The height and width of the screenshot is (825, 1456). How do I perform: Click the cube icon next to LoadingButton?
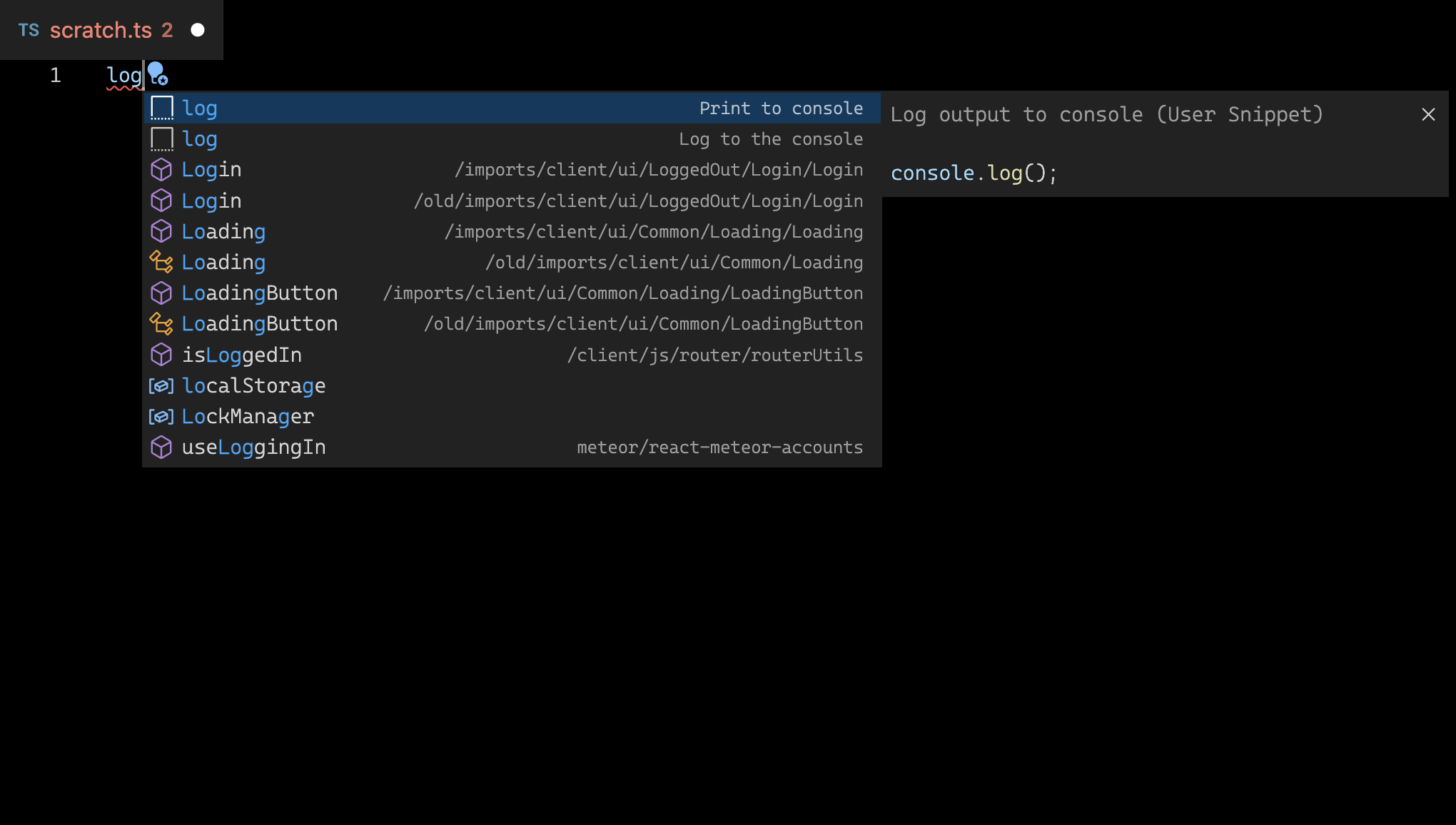[161, 293]
